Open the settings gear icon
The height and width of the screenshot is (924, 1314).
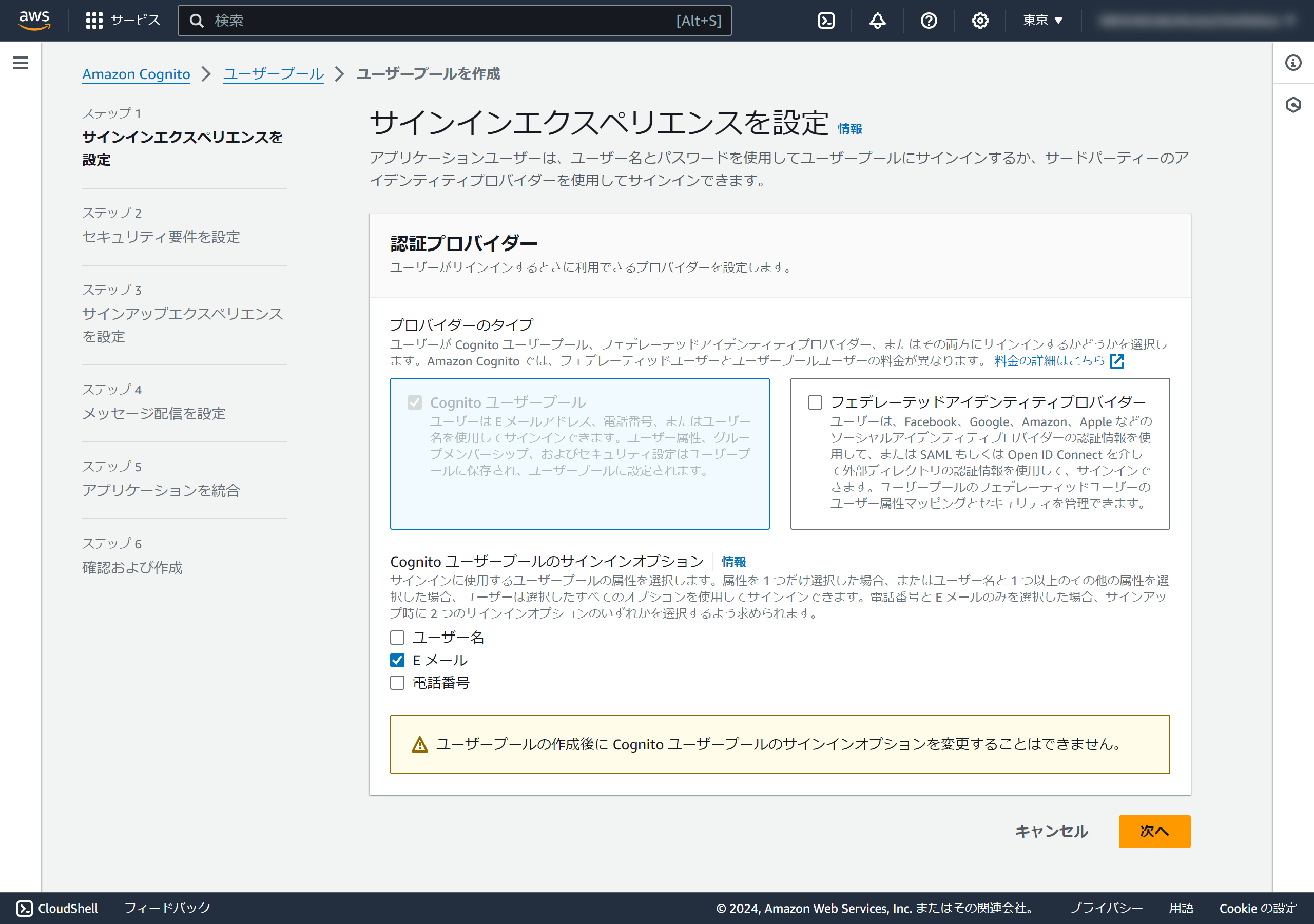980,21
